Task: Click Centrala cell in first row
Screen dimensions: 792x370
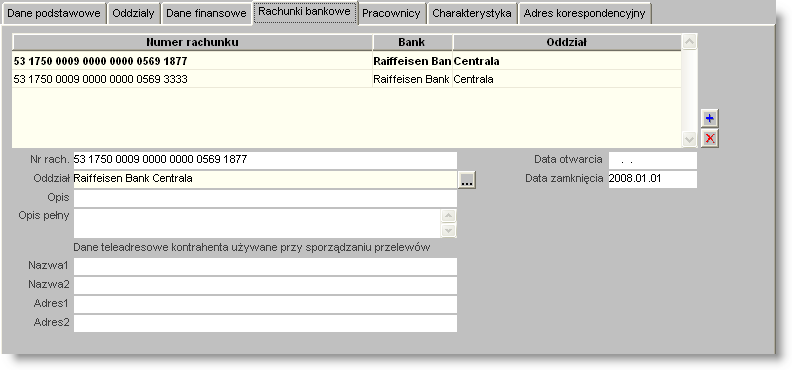Action: [x=567, y=61]
